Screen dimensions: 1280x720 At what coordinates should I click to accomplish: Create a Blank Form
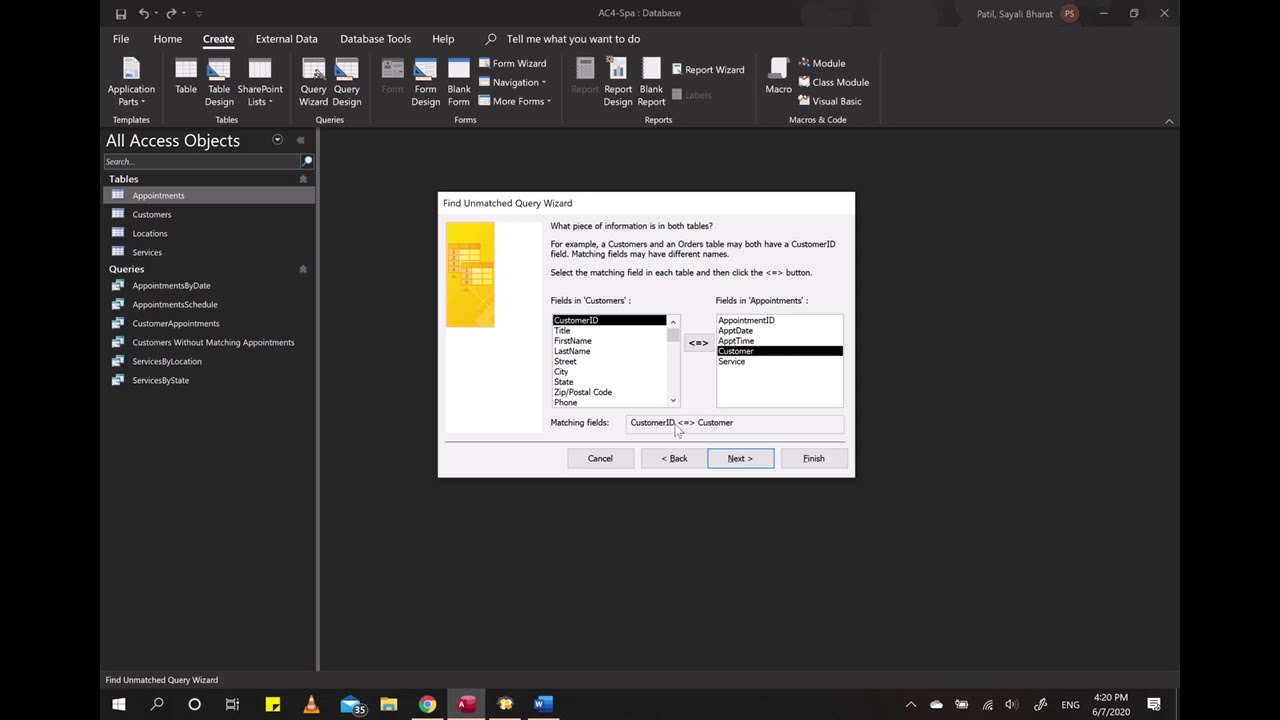click(x=459, y=82)
